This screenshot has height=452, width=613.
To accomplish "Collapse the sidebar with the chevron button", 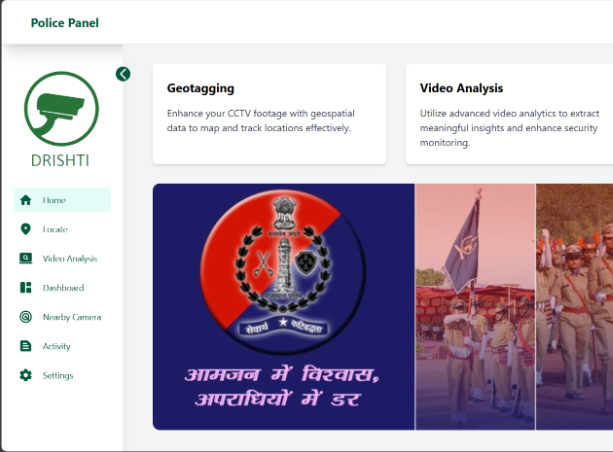I will point(123,74).
